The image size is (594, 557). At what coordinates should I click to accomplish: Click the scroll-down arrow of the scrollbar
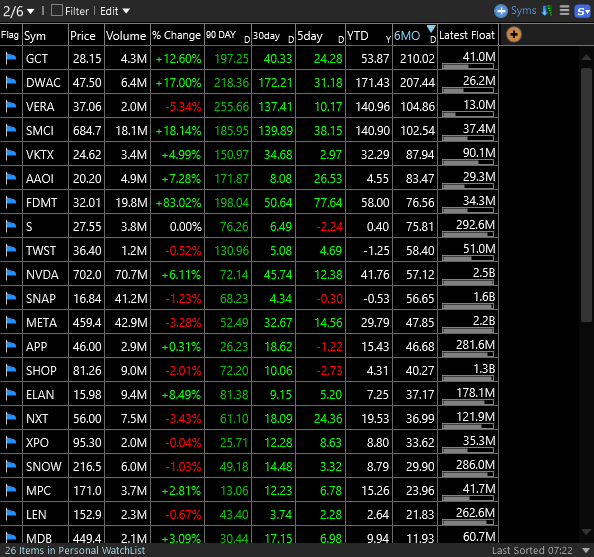[586, 532]
